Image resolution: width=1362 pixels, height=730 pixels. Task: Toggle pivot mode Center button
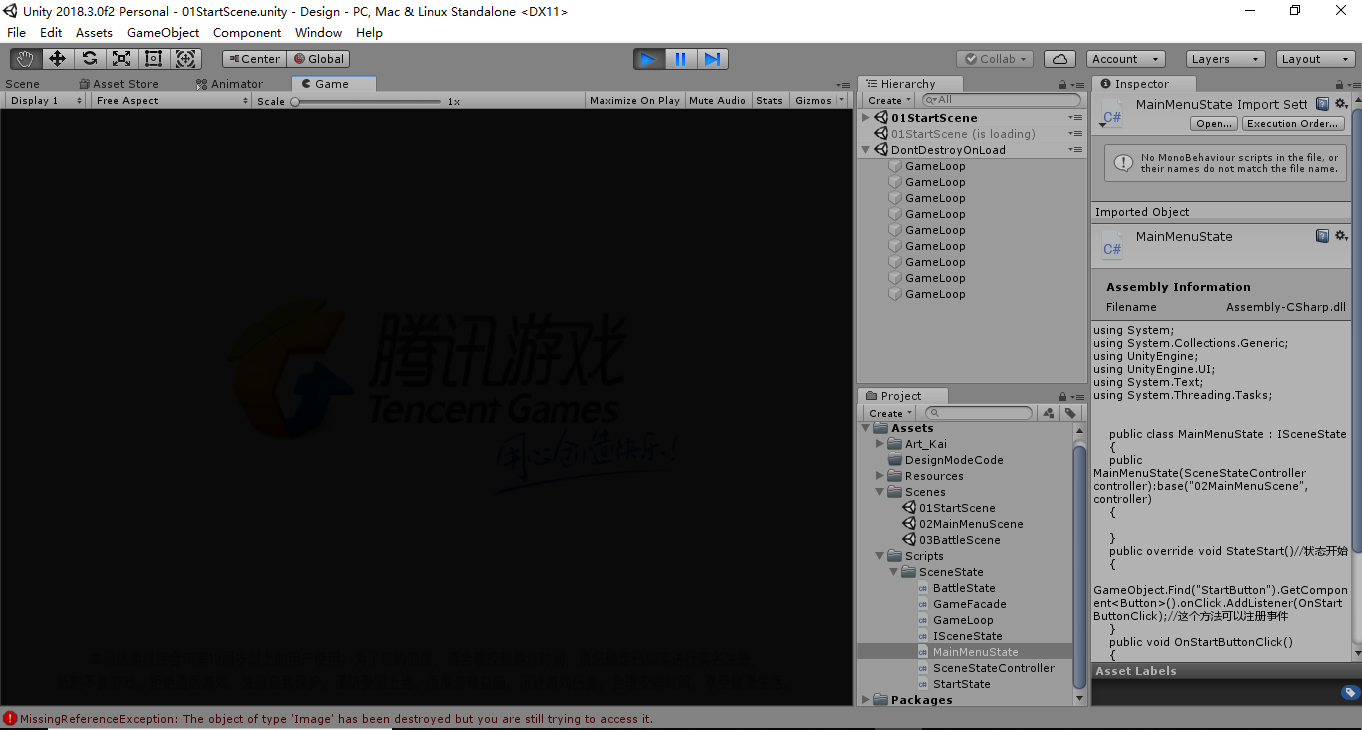[x=254, y=59]
